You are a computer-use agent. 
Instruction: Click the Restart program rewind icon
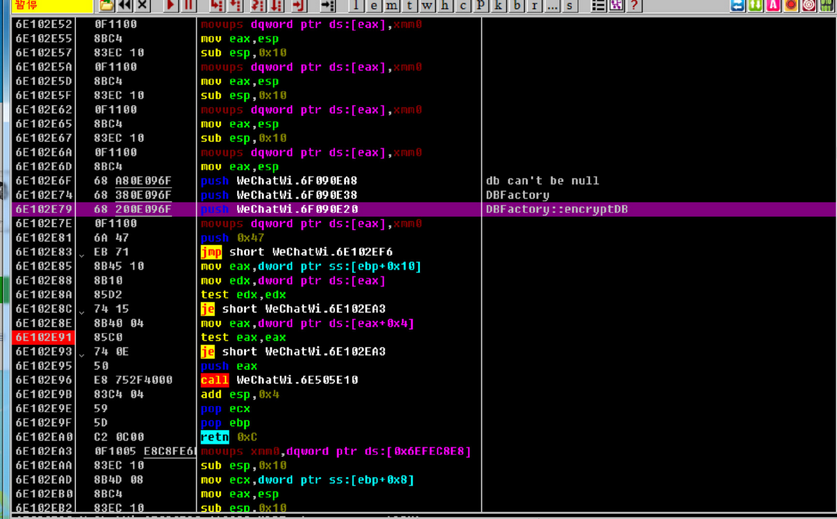pos(125,5)
